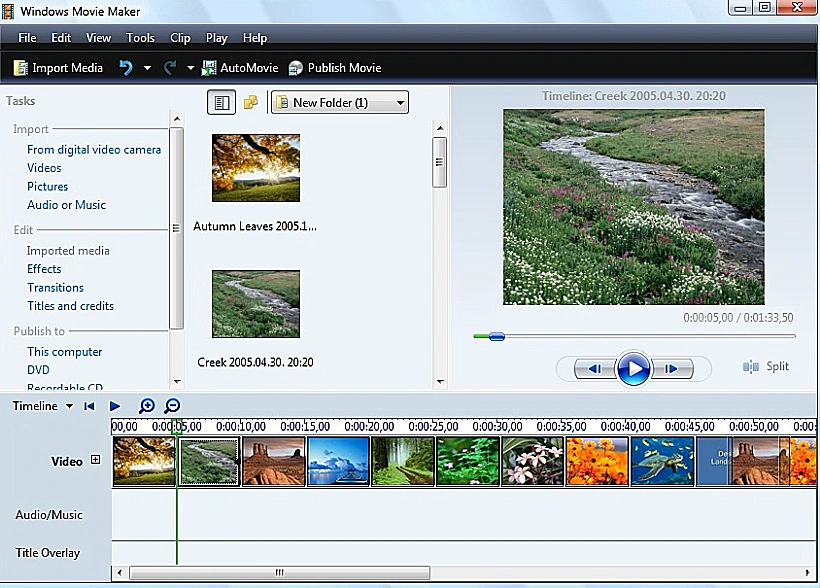Image resolution: width=820 pixels, height=588 pixels.
Task: Open the AutoMovie feature
Action: (x=240, y=68)
